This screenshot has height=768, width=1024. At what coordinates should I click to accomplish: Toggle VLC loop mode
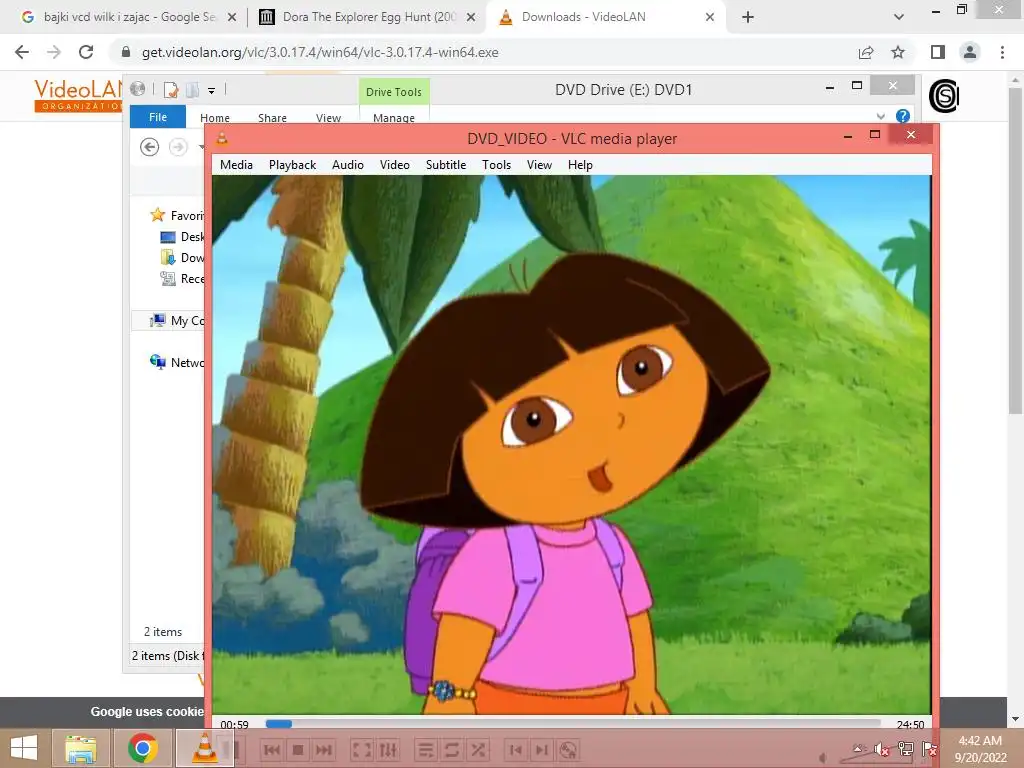(x=451, y=750)
